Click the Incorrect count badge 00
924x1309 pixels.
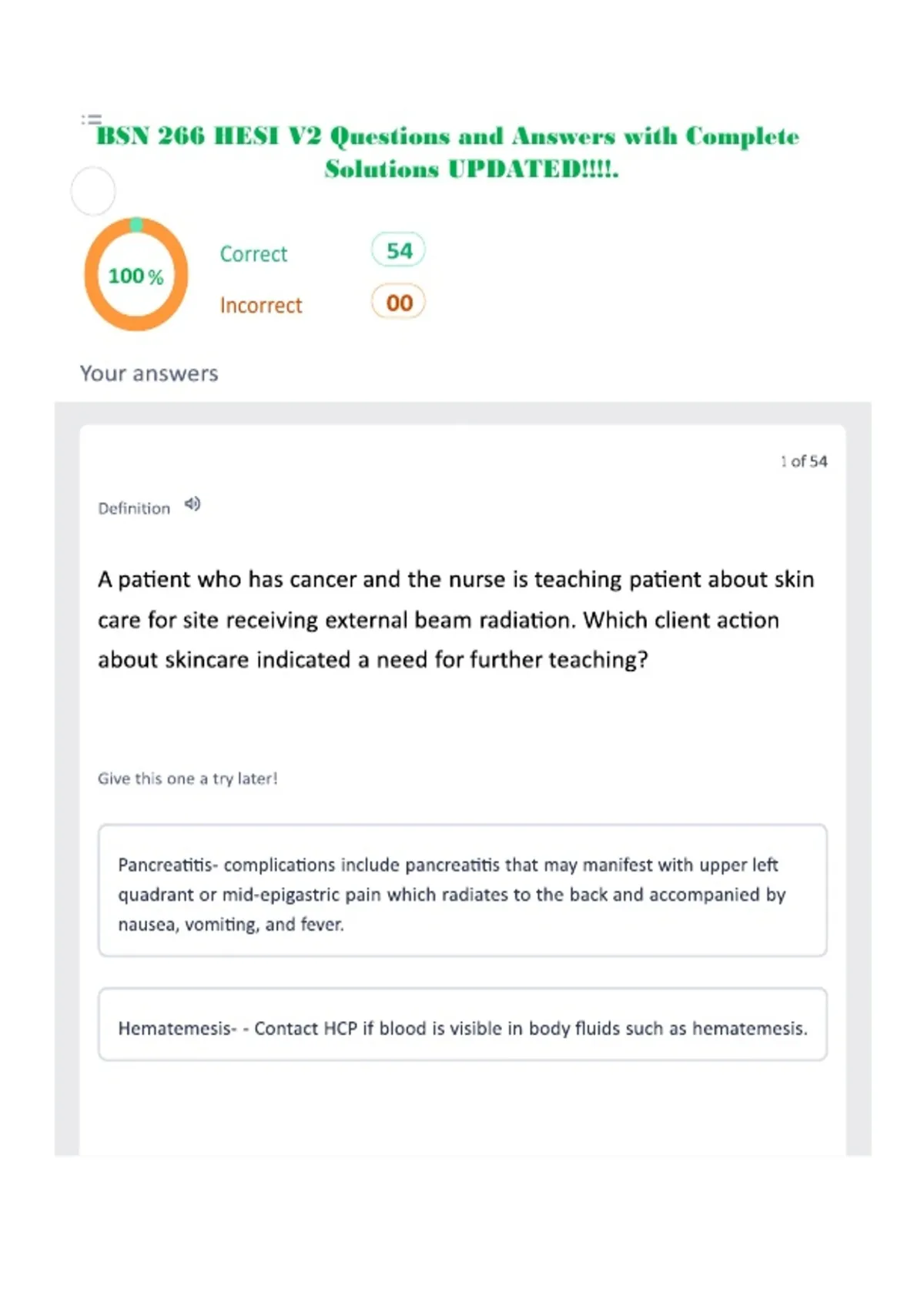pos(399,302)
